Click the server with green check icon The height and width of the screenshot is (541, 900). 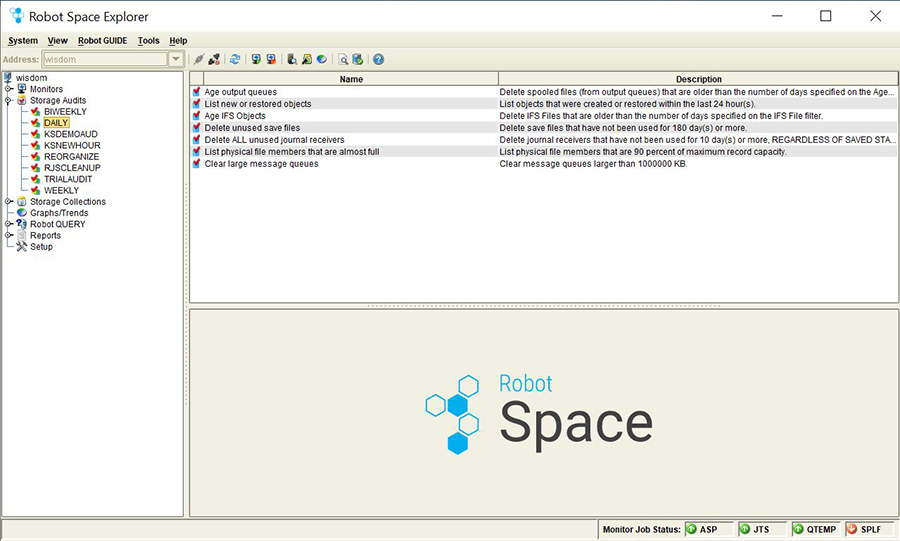(x=358, y=59)
